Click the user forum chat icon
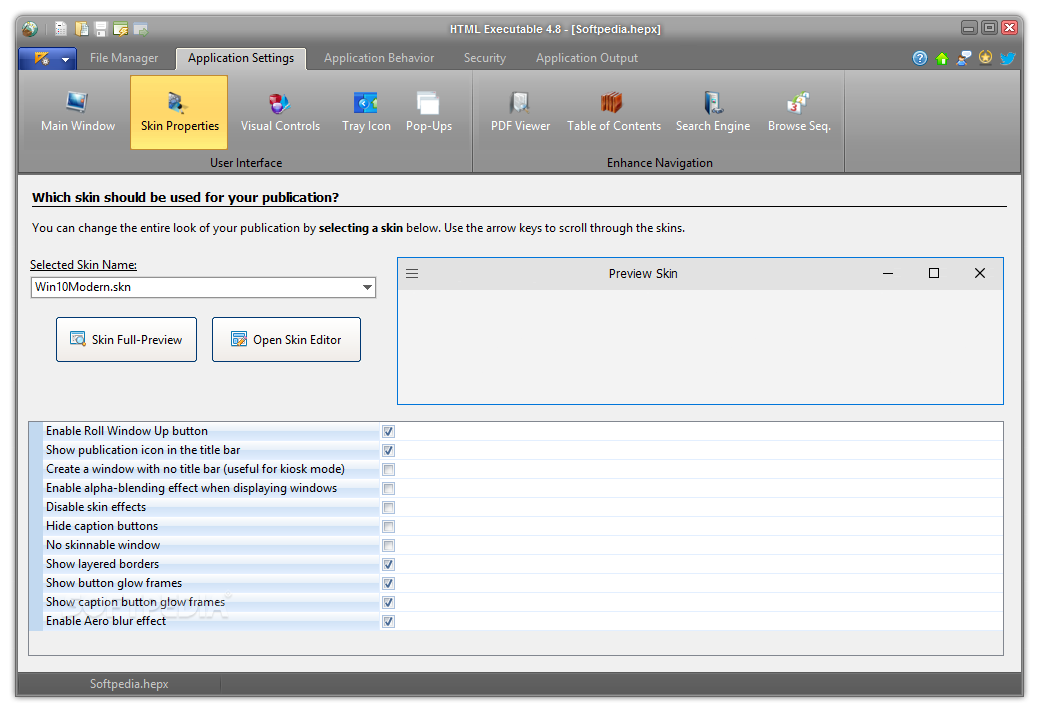 click(x=964, y=58)
